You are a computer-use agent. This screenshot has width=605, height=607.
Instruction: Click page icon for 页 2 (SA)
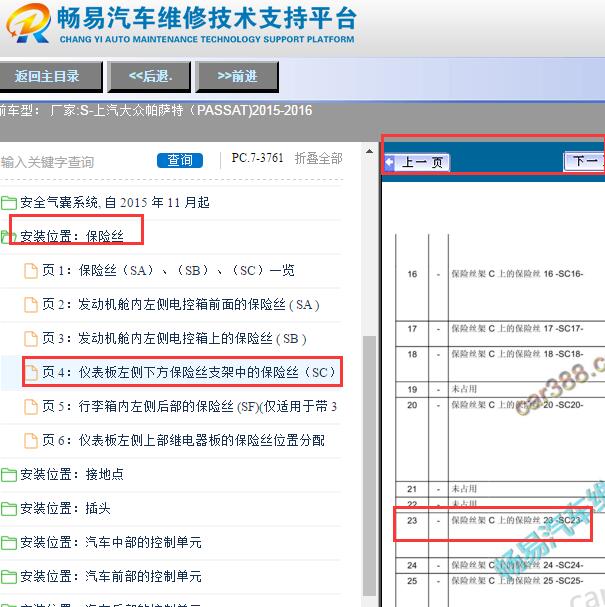click(31, 305)
